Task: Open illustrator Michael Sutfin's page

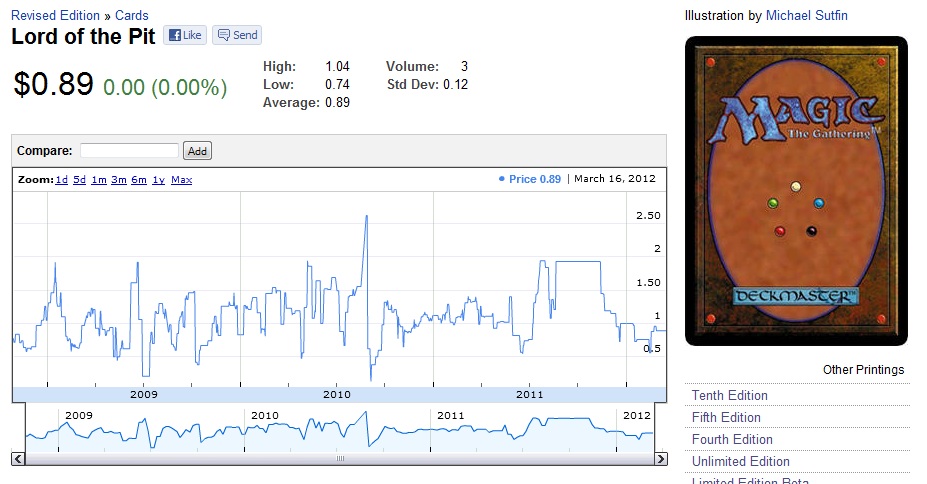Action: coord(806,15)
